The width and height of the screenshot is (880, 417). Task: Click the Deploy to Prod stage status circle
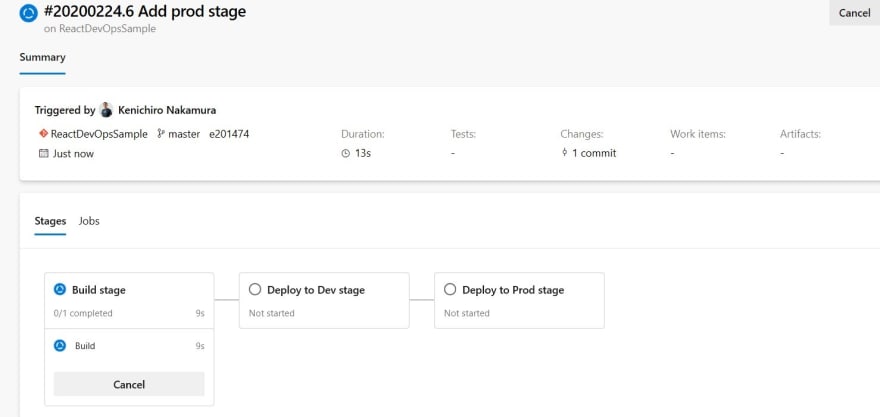450,290
